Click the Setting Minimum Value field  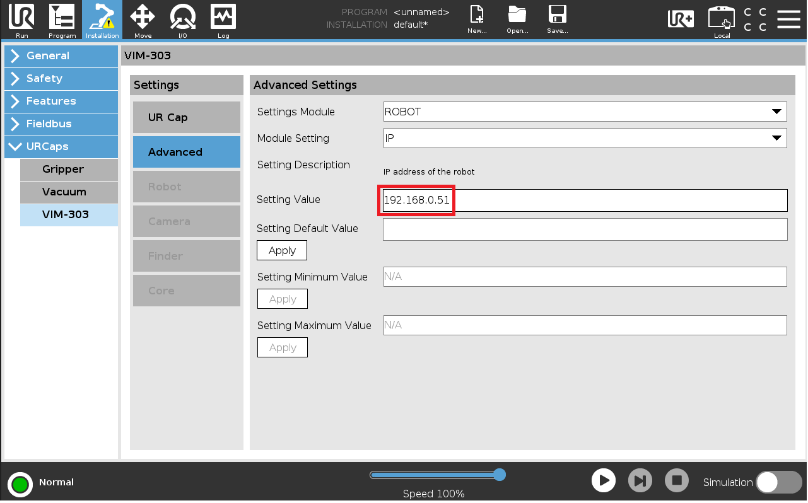tap(585, 277)
